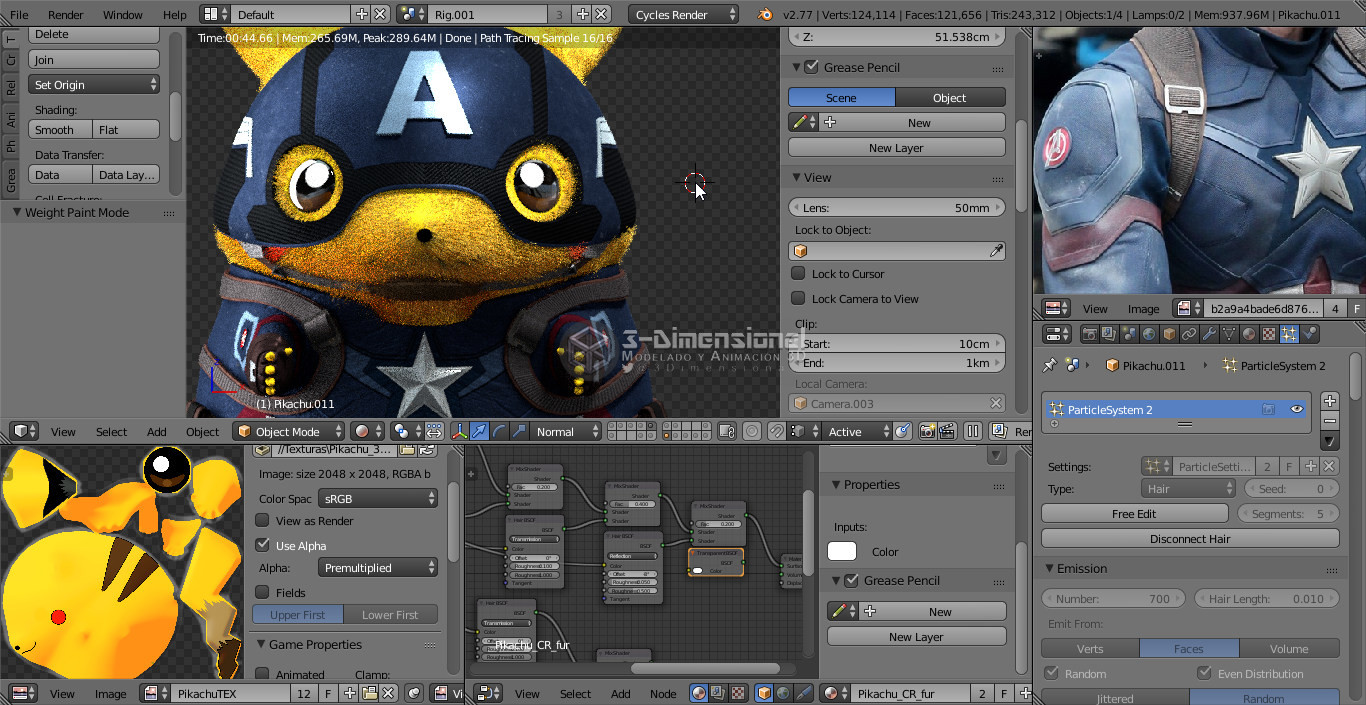This screenshot has height=705, width=1366.
Task: Add new image next to PikachuTEX
Action: click(350, 693)
